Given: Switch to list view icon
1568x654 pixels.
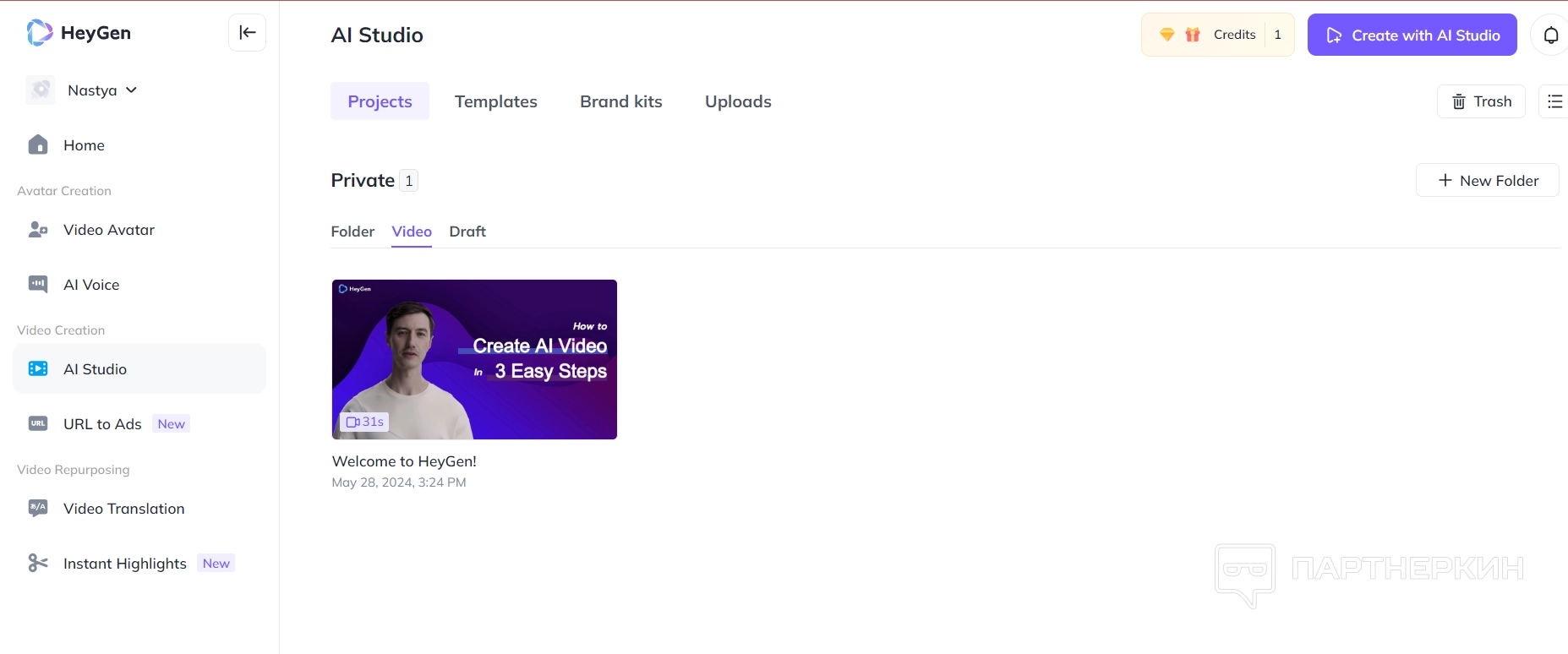Looking at the screenshot, I should point(1554,101).
